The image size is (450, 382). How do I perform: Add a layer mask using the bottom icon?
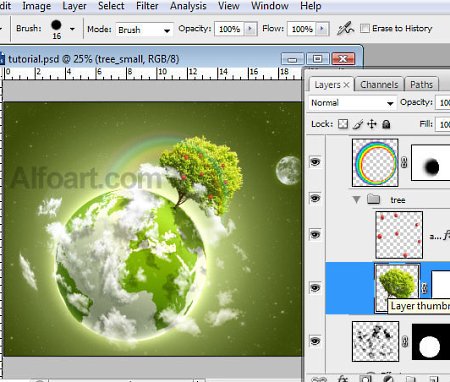click(366, 379)
